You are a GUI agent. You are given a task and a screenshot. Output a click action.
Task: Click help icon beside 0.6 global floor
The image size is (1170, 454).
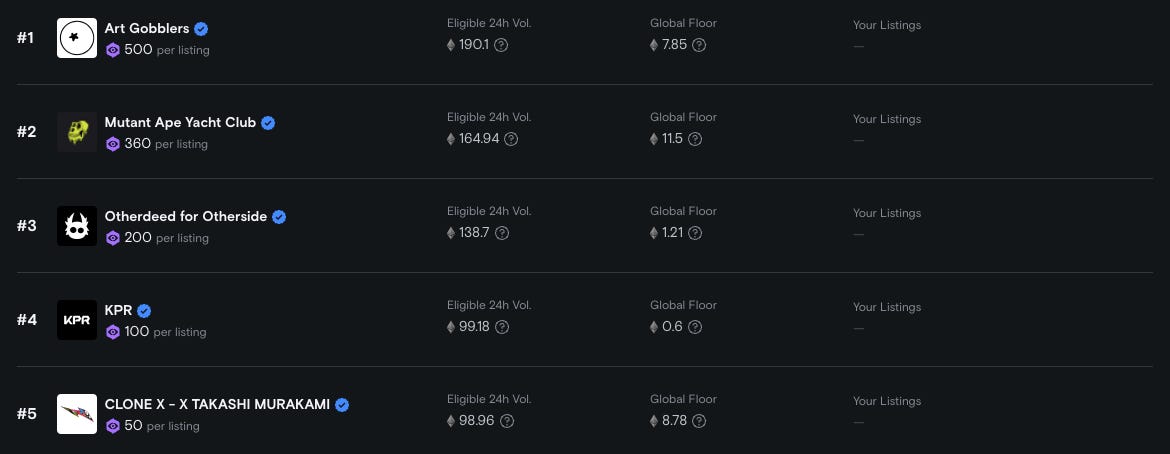point(695,327)
